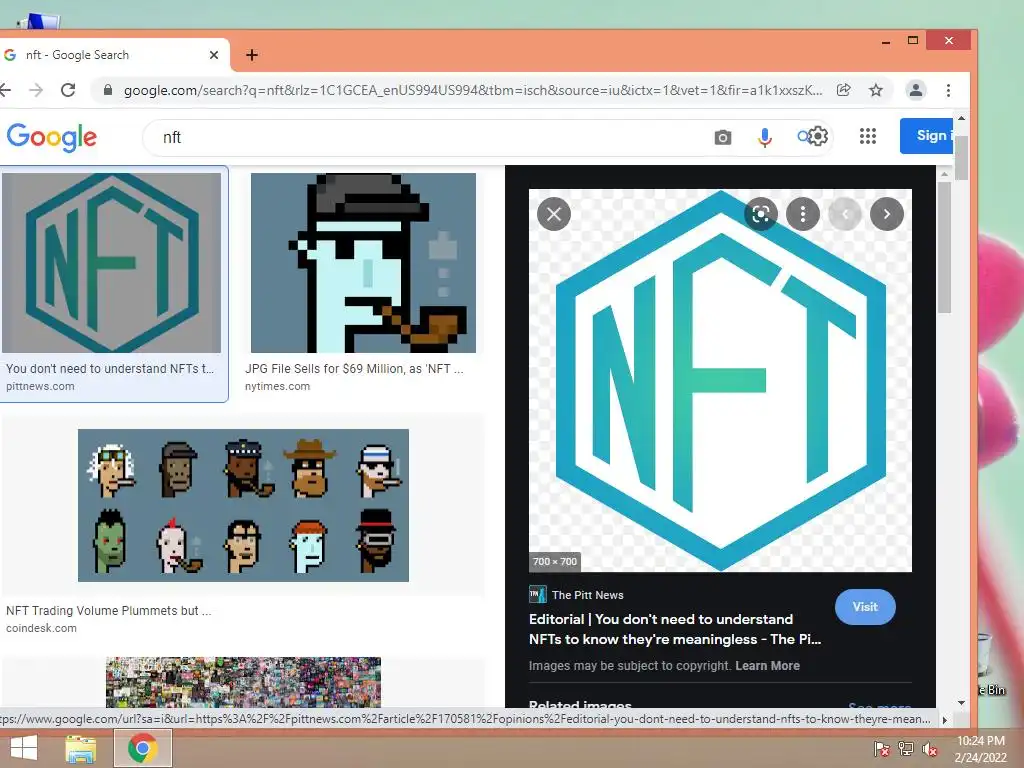The image size is (1024, 768).
Task: Click the page vertical scrollbar thumb
Action: click(x=961, y=158)
